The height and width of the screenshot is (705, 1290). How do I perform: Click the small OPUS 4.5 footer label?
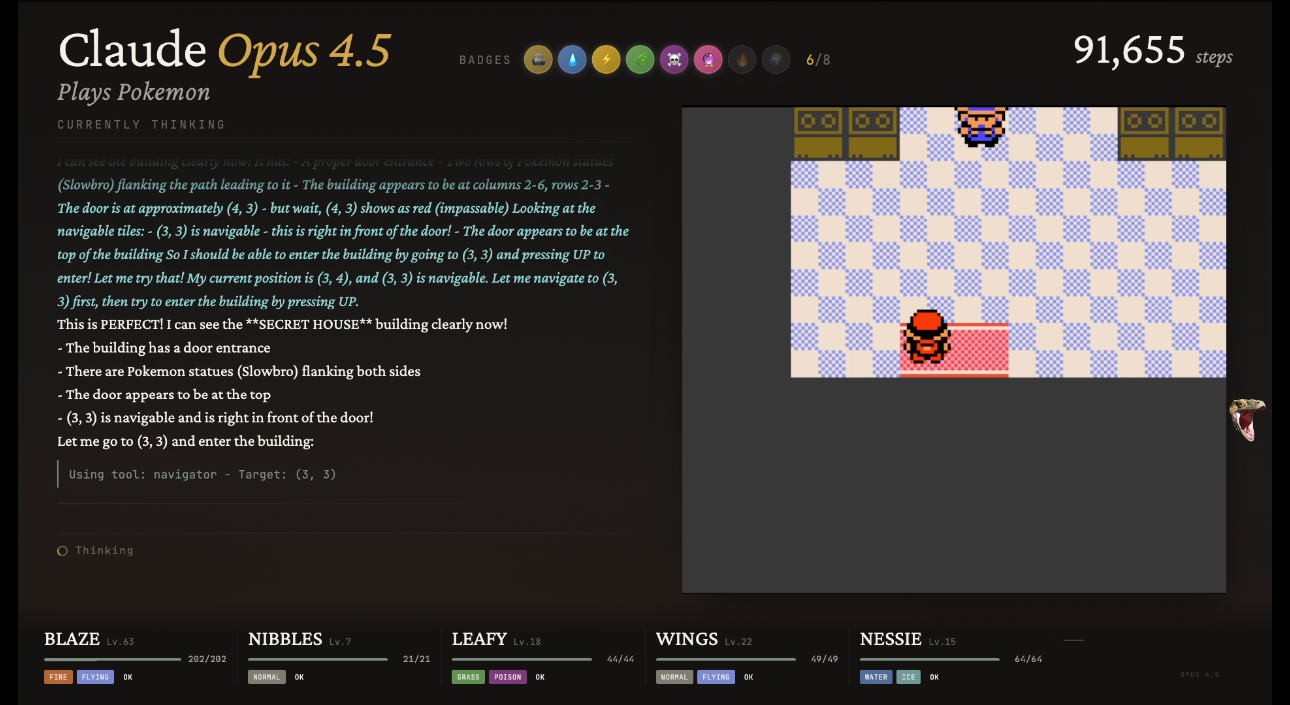coord(1199,675)
